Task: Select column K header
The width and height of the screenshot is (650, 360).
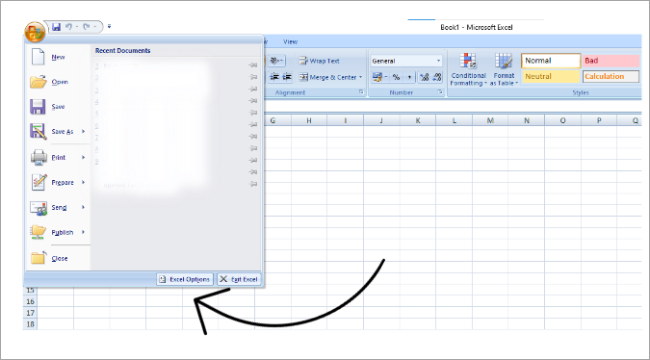Action: coord(417,120)
